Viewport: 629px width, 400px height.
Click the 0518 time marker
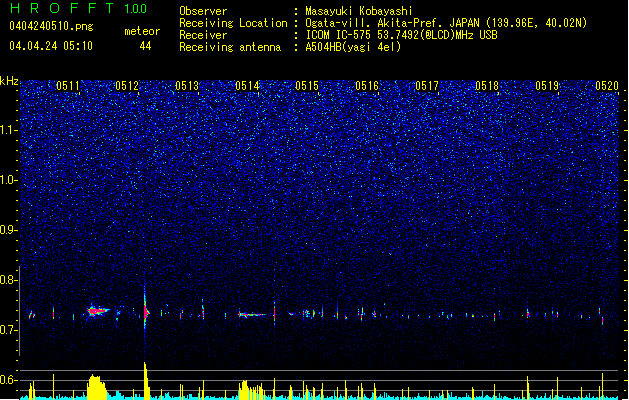point(487,86)
